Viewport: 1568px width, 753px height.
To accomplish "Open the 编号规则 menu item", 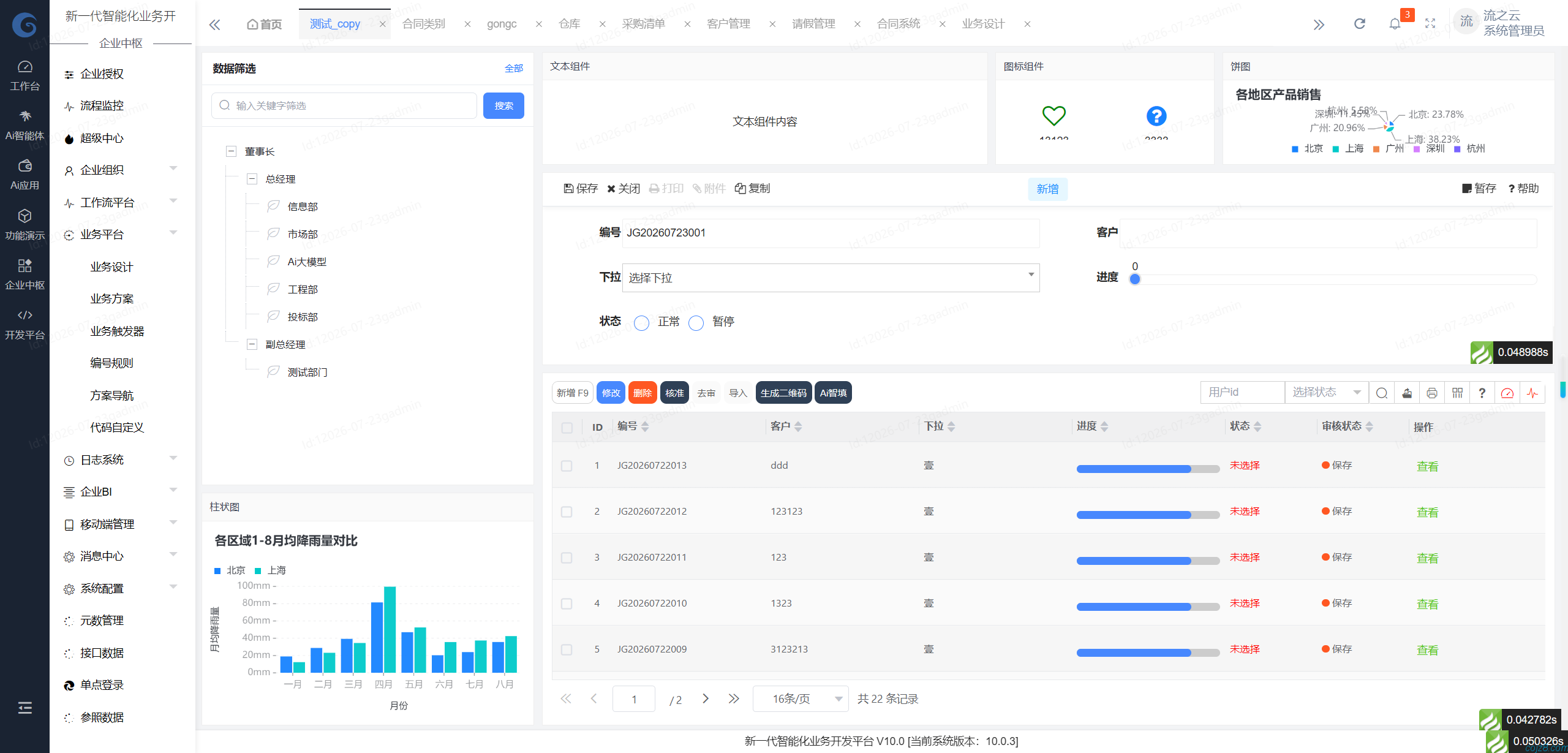I will click(112, 363).
